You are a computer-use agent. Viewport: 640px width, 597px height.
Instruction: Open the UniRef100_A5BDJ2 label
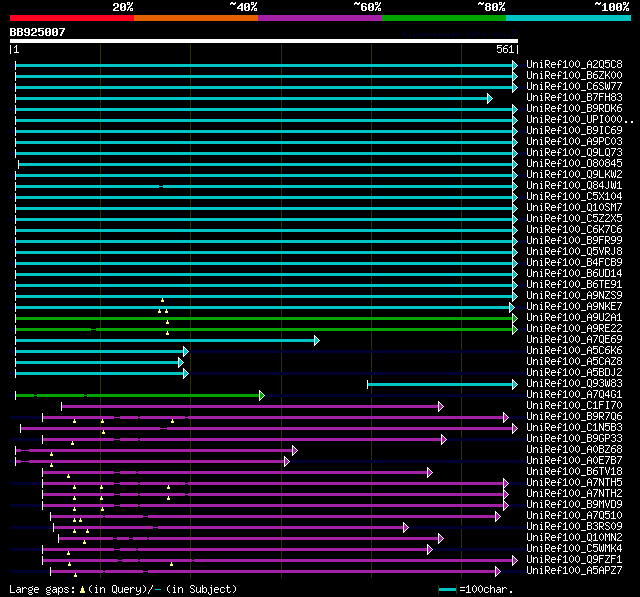click(574, 373)
